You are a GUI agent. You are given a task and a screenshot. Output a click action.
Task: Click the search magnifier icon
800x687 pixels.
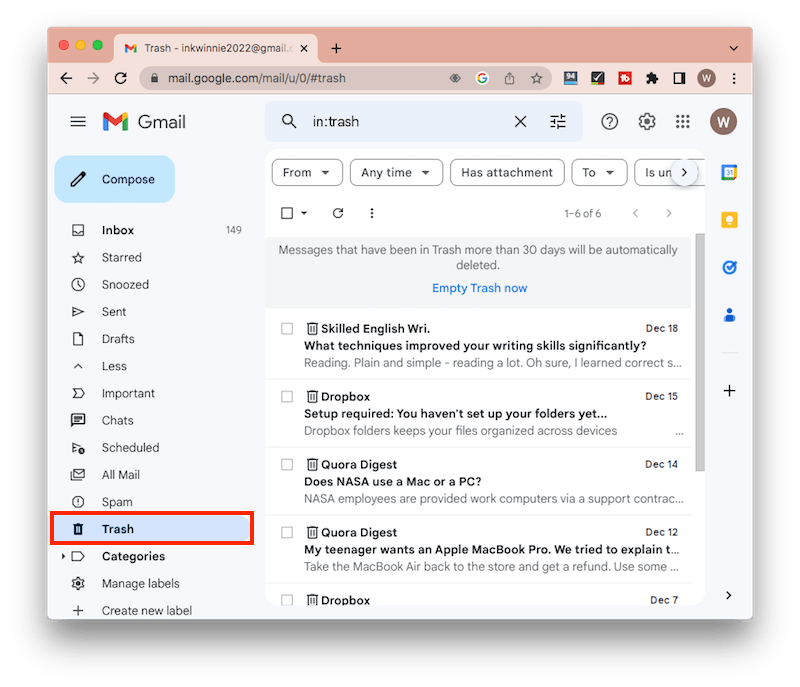coord(289,121)
